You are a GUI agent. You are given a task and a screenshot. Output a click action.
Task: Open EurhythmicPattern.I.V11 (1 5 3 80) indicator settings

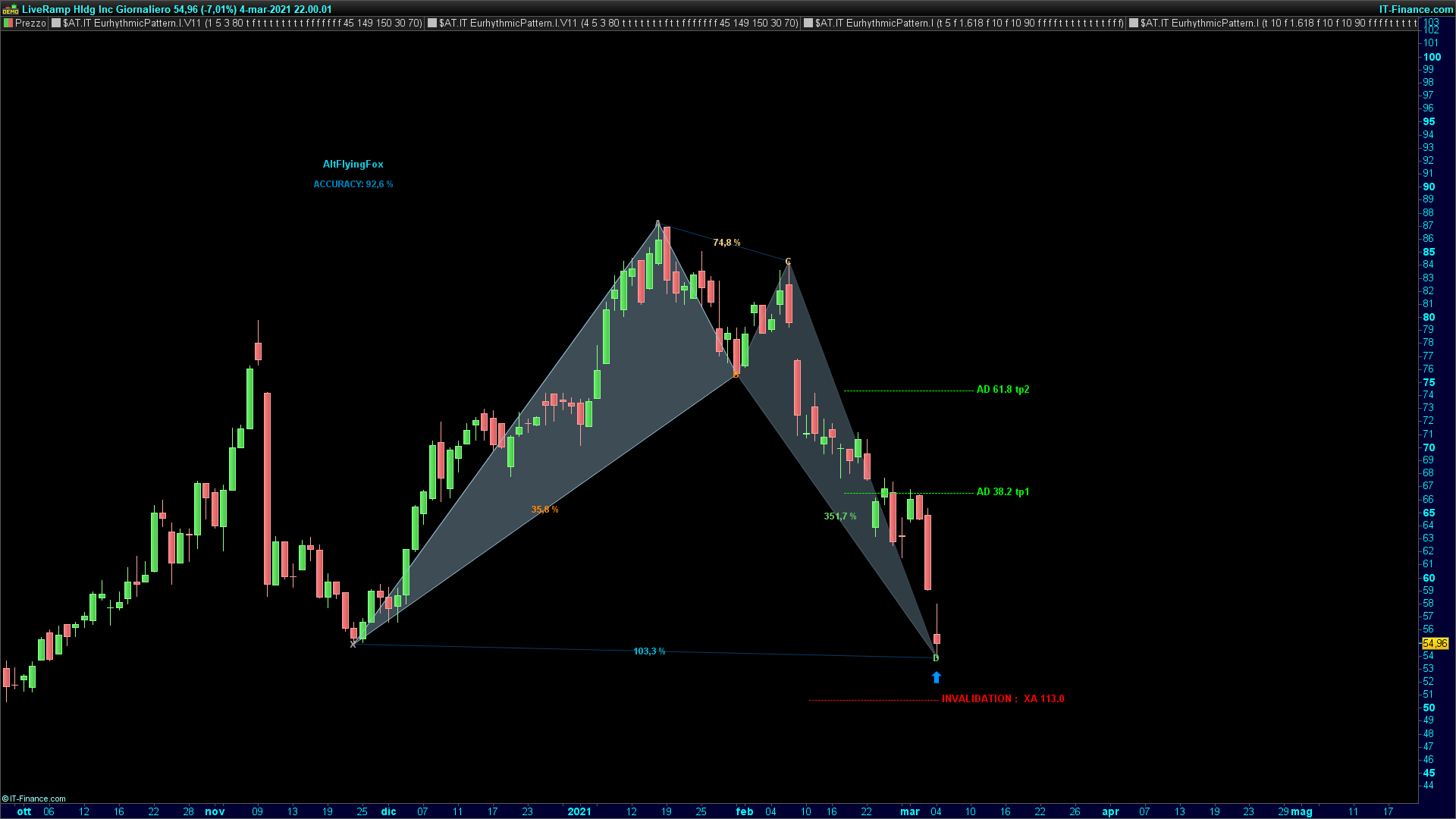click(x=243, y=24)
